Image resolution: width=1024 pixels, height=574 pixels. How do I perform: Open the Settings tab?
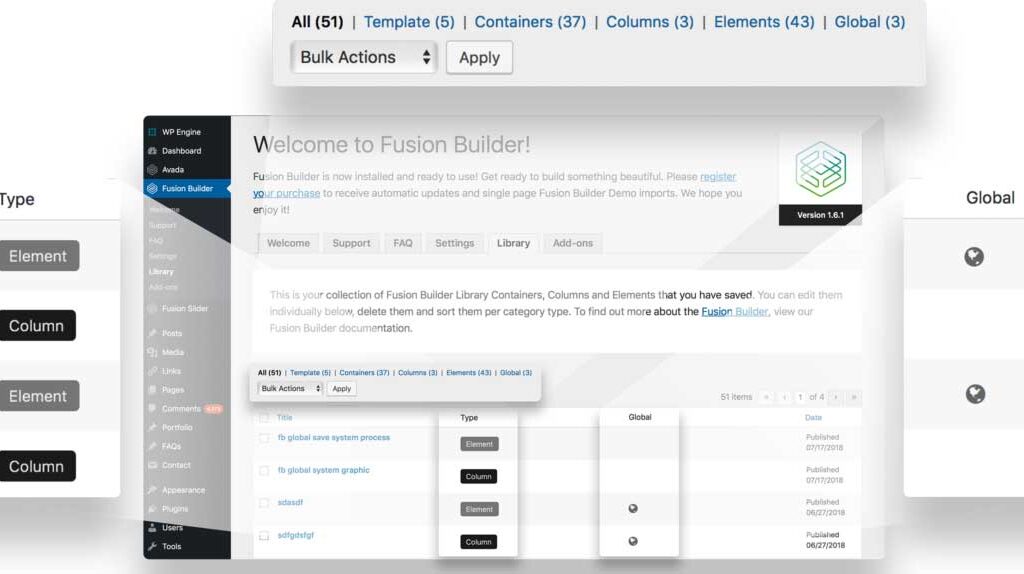tap(455, 243)
